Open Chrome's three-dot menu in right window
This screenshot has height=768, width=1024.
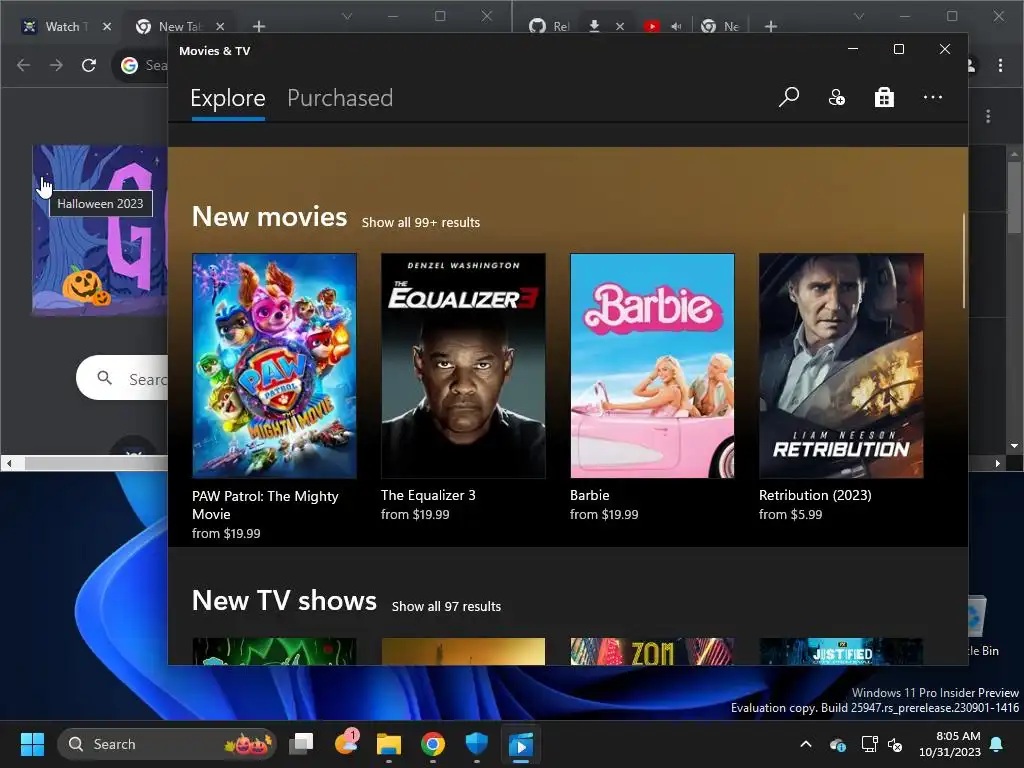click(x=1000, y=65)
